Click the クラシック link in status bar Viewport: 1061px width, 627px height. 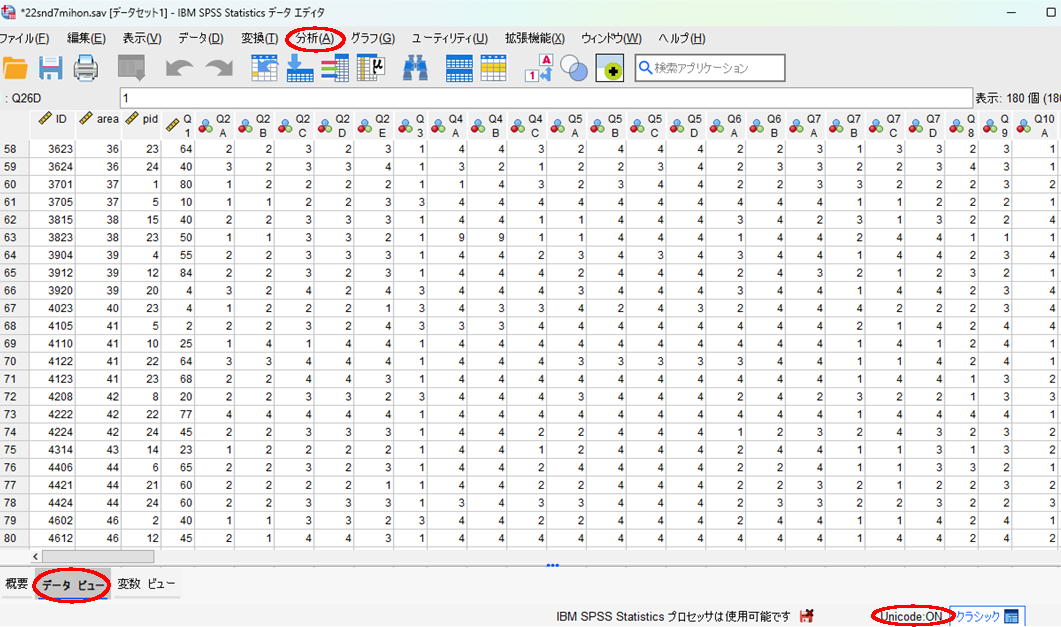(x=976, y=616)
